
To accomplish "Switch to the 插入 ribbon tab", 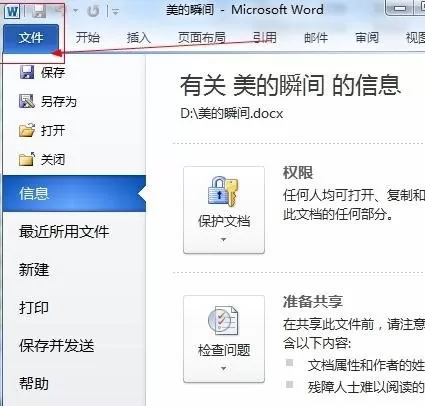I will click(138, 37).
